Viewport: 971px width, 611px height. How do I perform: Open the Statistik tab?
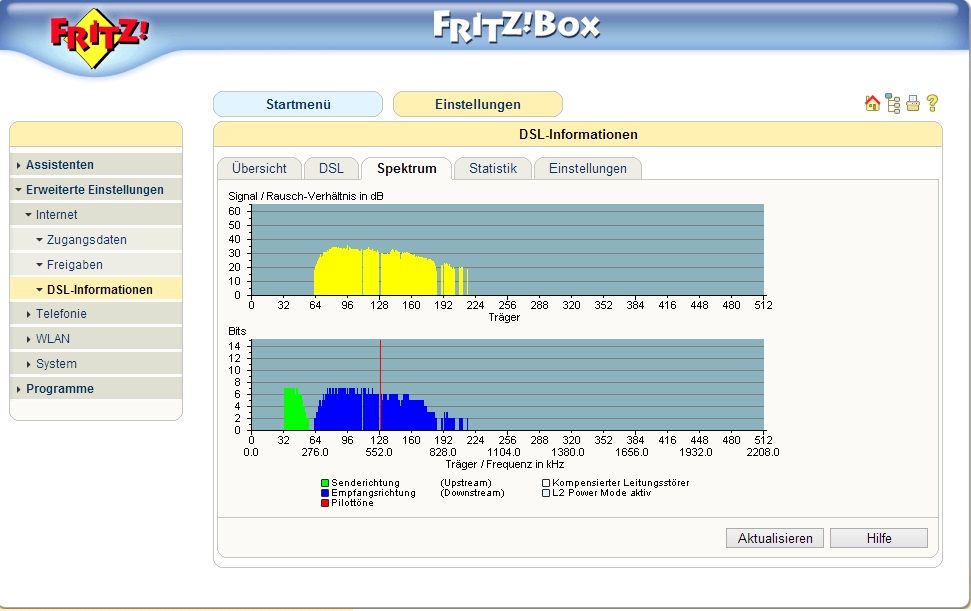493,168
